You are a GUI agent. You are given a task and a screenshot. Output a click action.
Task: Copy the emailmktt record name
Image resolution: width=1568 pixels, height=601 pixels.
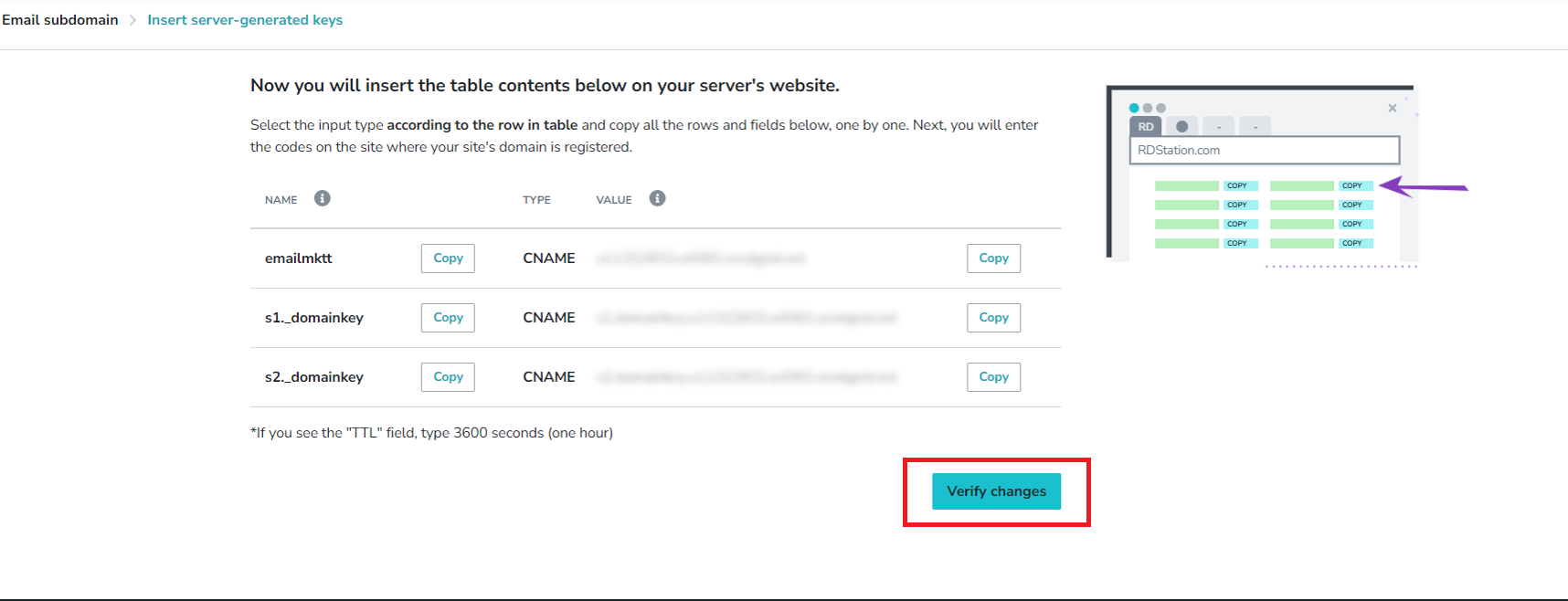coord(447,258)
